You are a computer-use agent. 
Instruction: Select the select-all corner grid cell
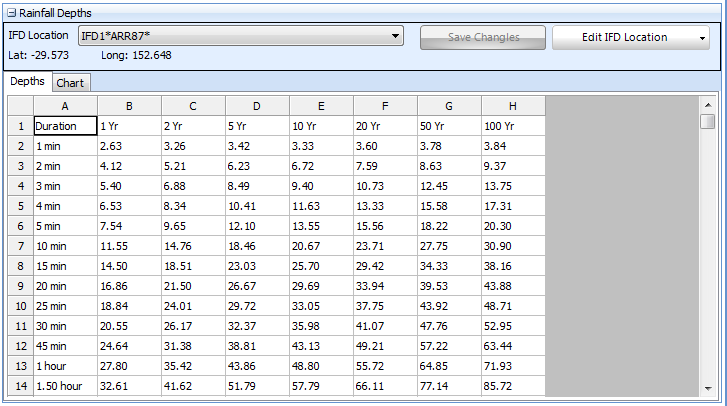coord(20,106)
